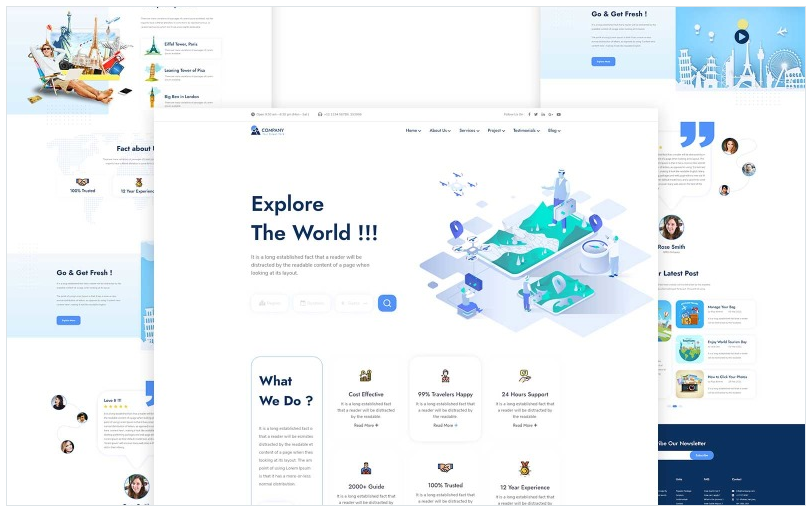Click the blue button under left Go & Get Fresh
The width and height of the screenshot is (811, 518).
click(x=68, y=321)
